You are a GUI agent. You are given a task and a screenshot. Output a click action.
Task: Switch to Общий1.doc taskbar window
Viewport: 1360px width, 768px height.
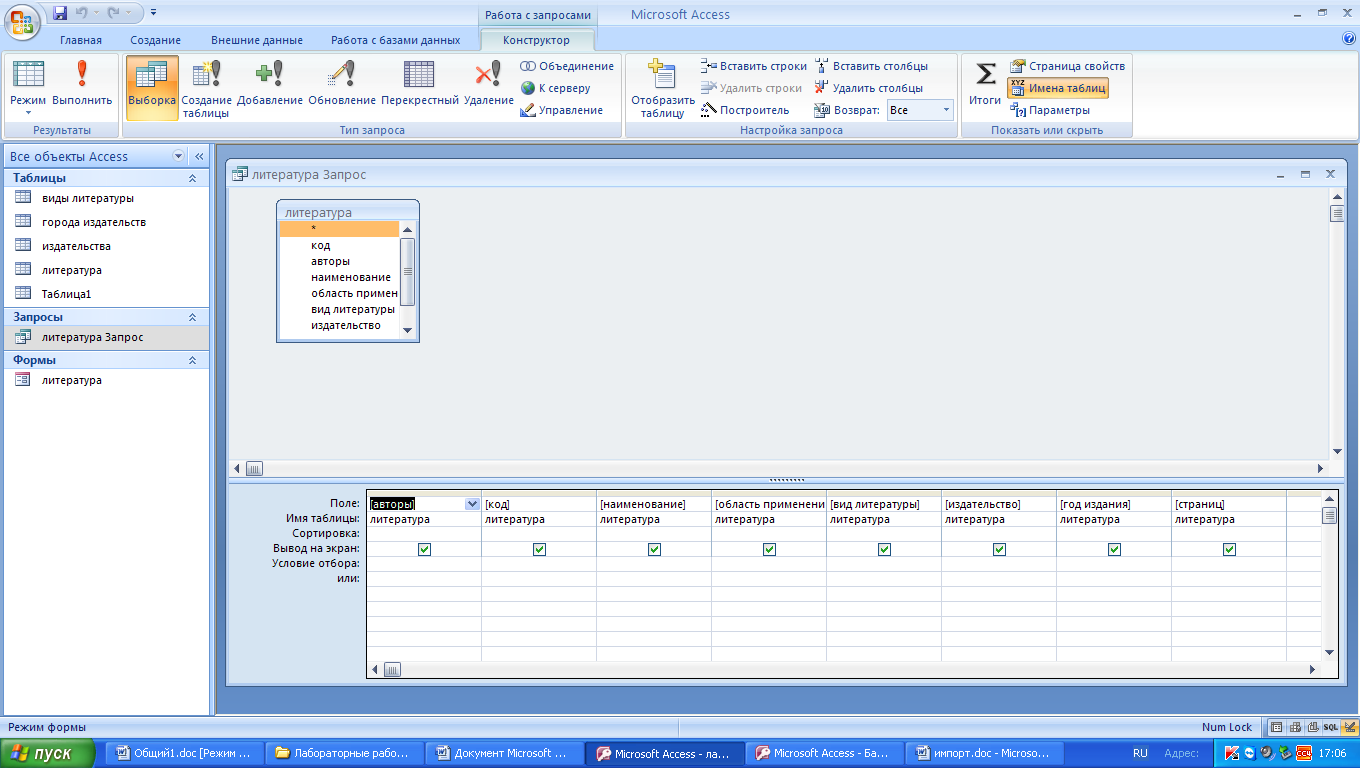click(186, 754)
